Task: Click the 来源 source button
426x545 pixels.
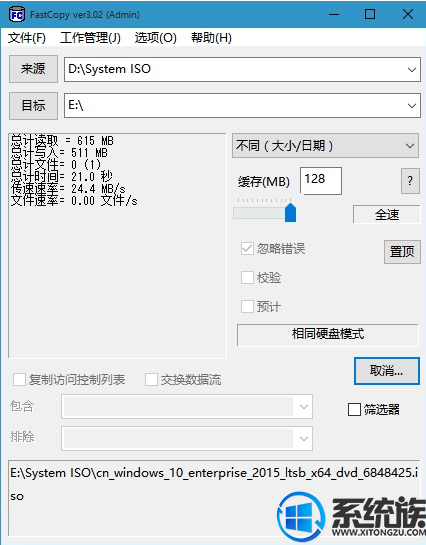Action: [x=33, y=69]
